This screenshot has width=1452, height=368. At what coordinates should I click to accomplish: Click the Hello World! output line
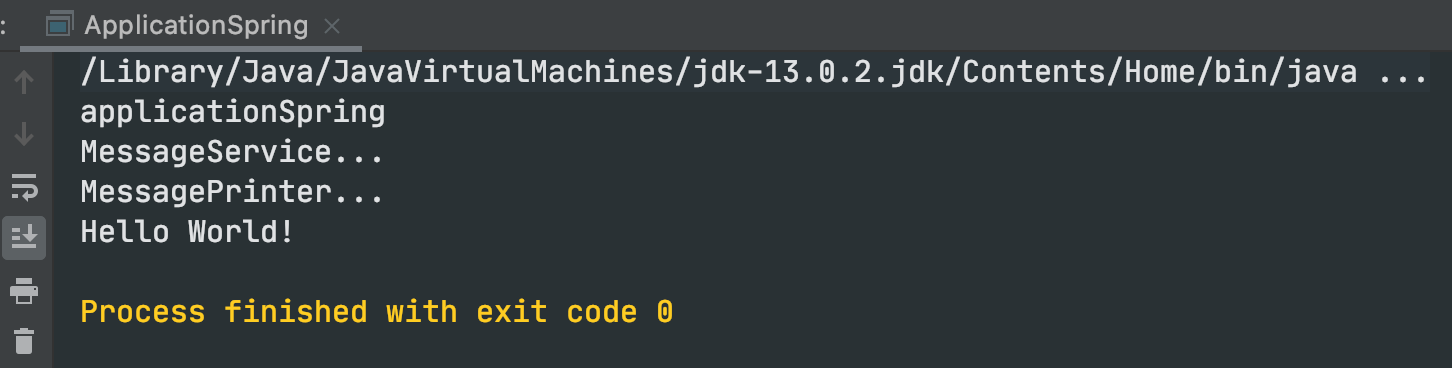click(187, 232)
